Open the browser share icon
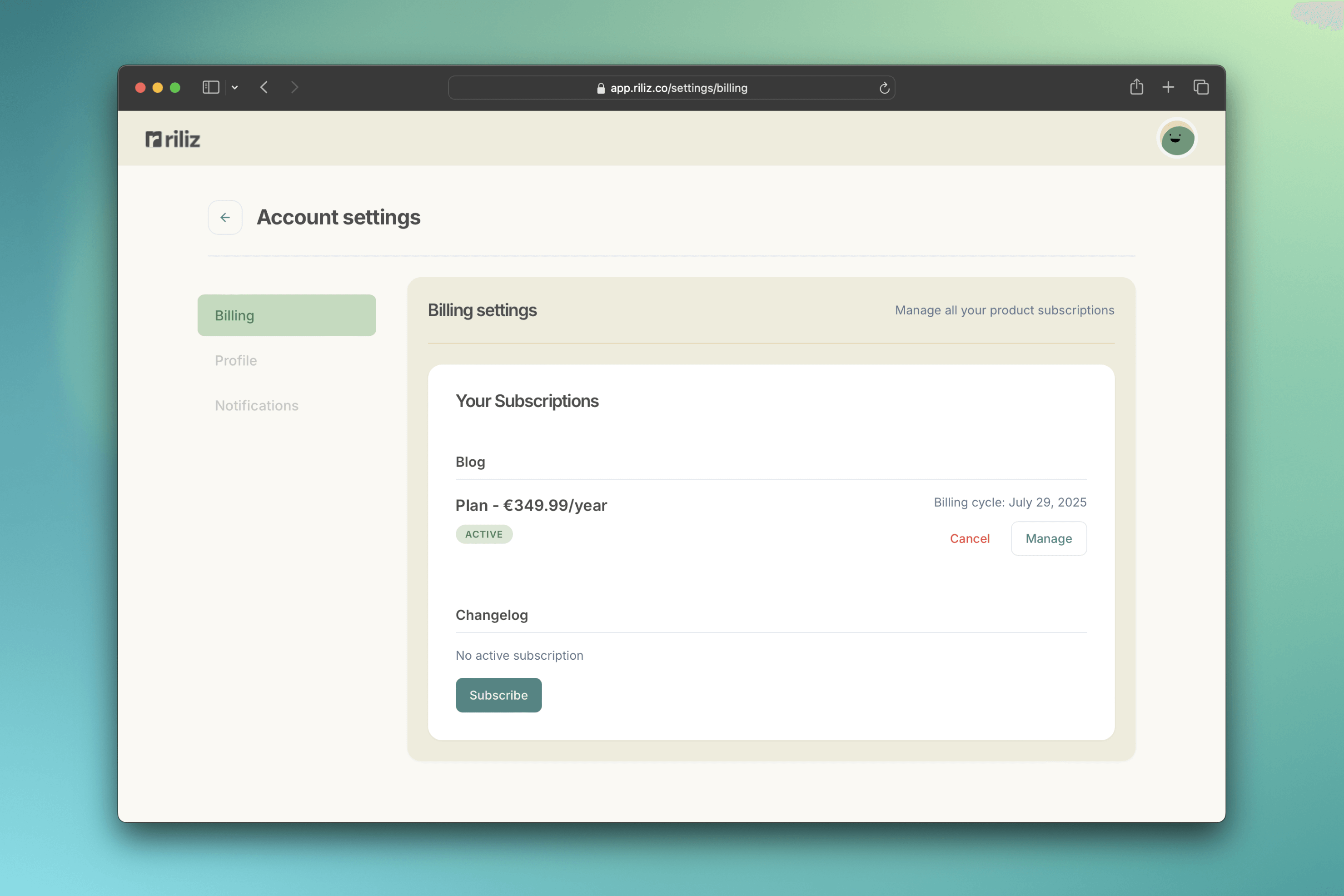 pyautogui.click(x=1136, y=87)
